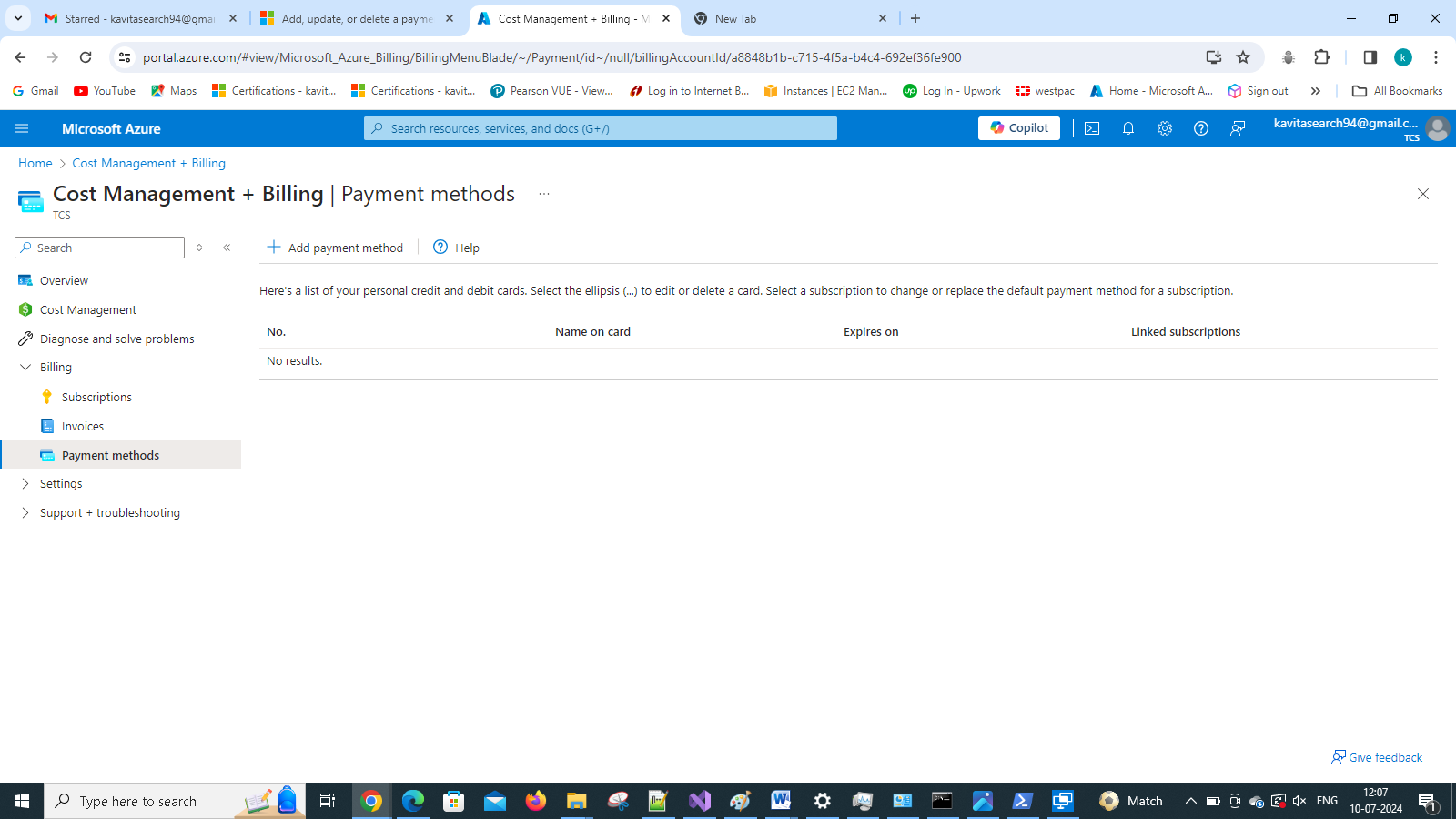Open the notifications bell

click(x=1128, y=128)
